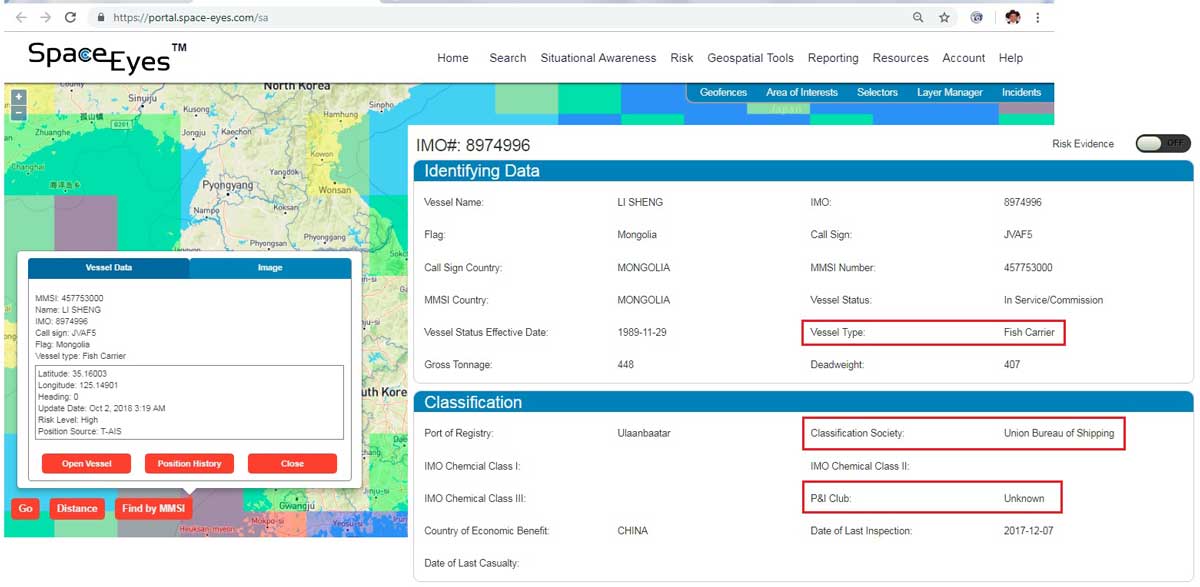The image size is (1200, 587).
Task: Click the zoom magnifier icon in address bar
Action: [x=918, y=18]
